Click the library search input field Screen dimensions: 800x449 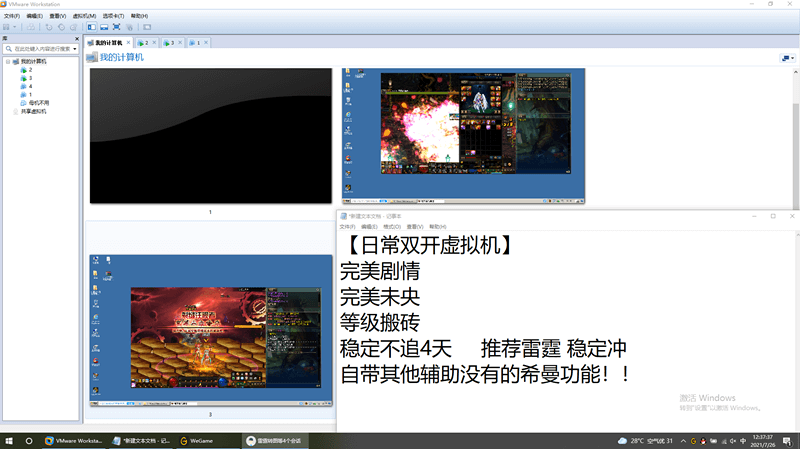(x=39, y=49)
